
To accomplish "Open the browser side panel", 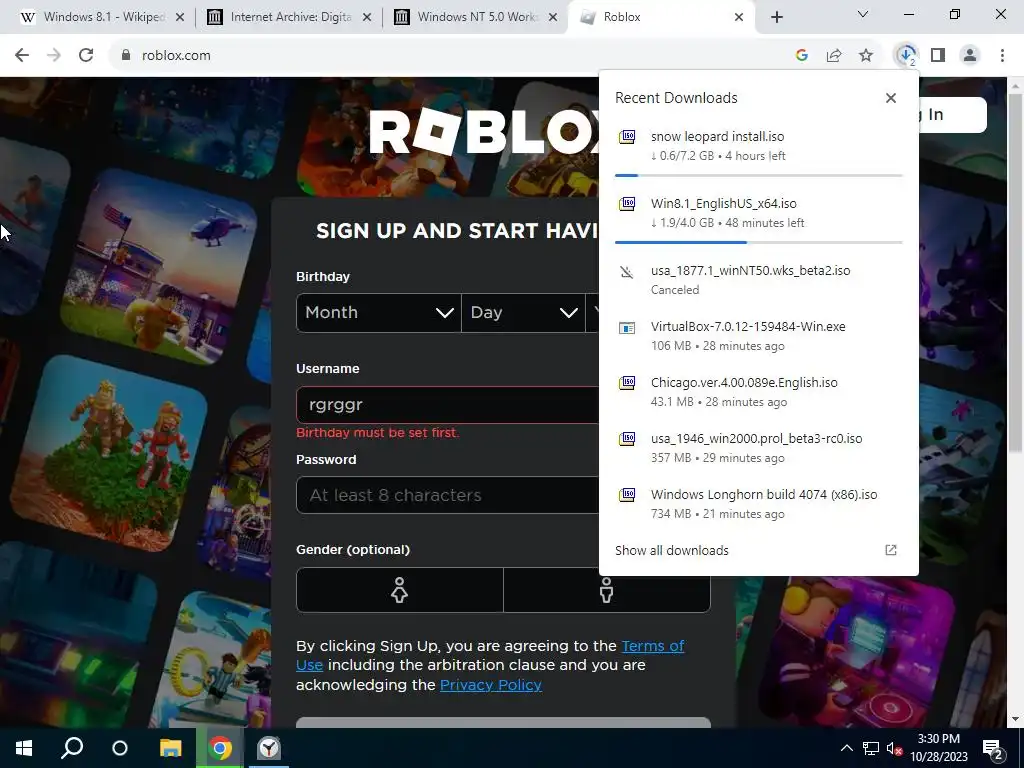I will [938, 56].
